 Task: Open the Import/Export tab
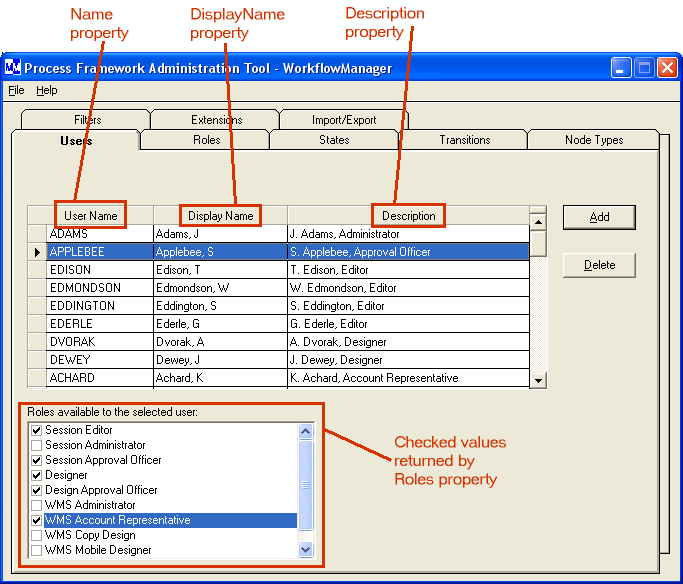click(344, 120)
